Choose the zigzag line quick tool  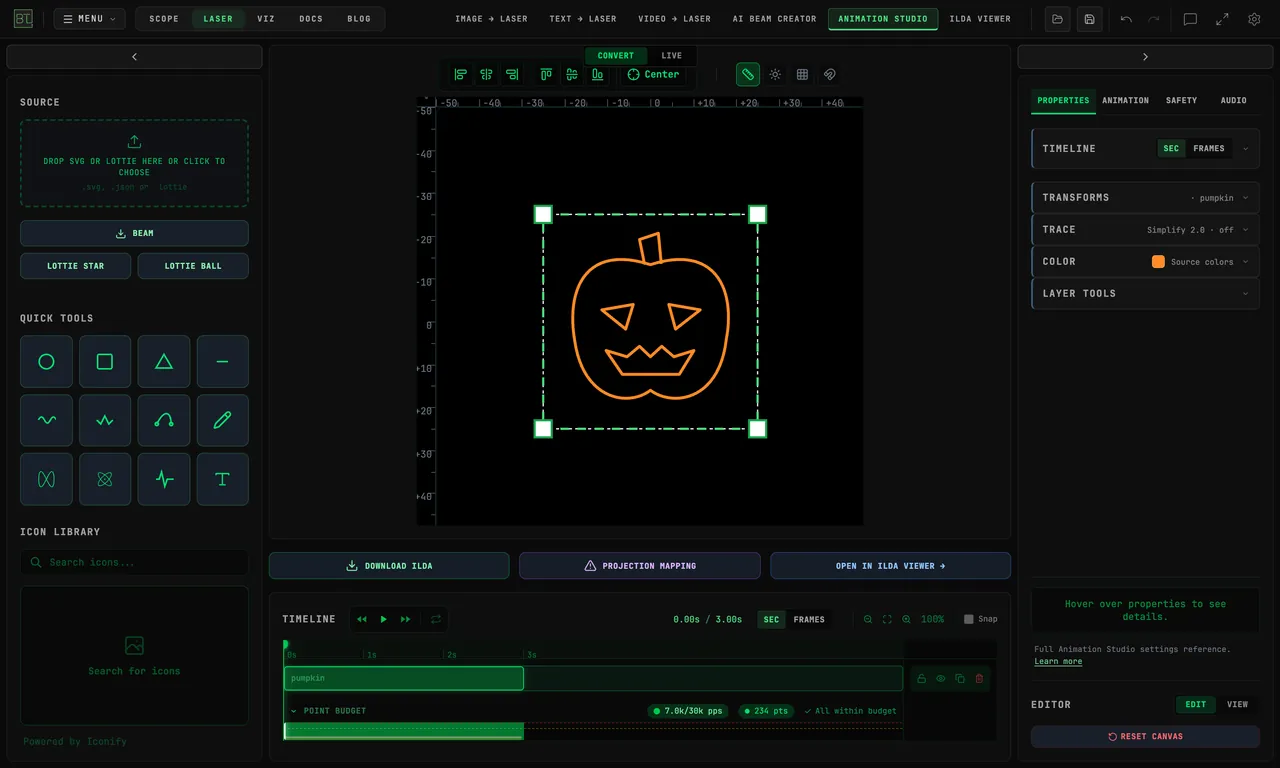pos(105,421)
